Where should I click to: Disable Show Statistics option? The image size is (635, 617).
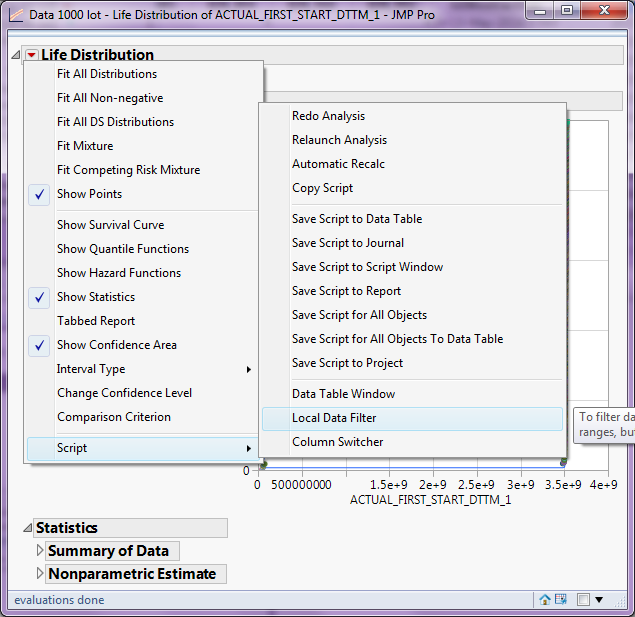95,297
